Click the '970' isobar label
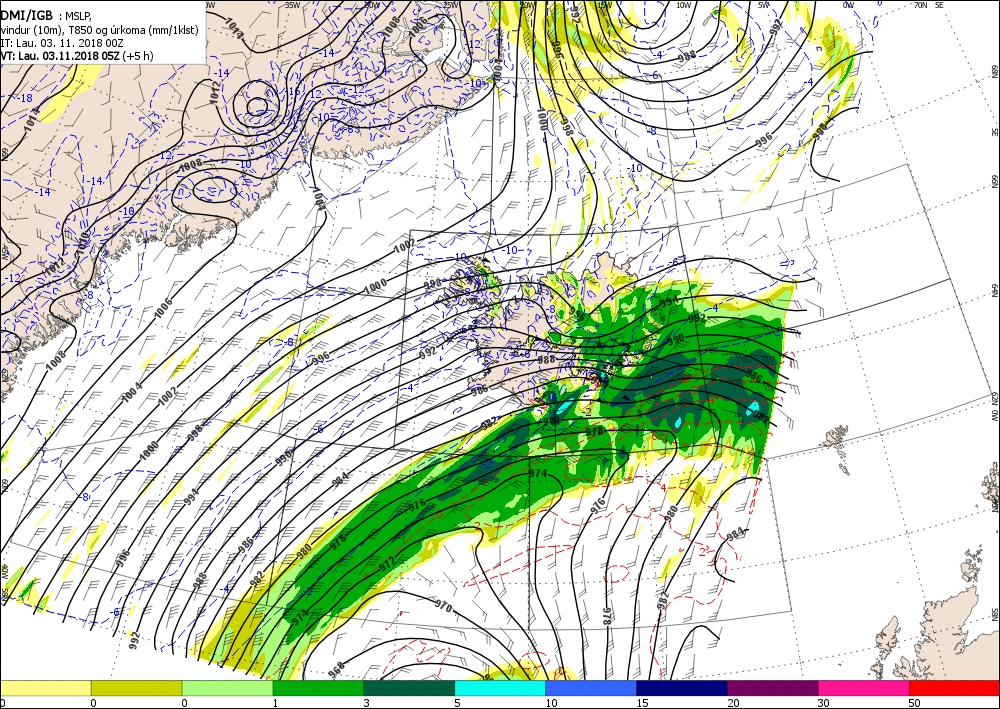Image resolution: width=1000 pixels, height=709 pixels. 444,606
